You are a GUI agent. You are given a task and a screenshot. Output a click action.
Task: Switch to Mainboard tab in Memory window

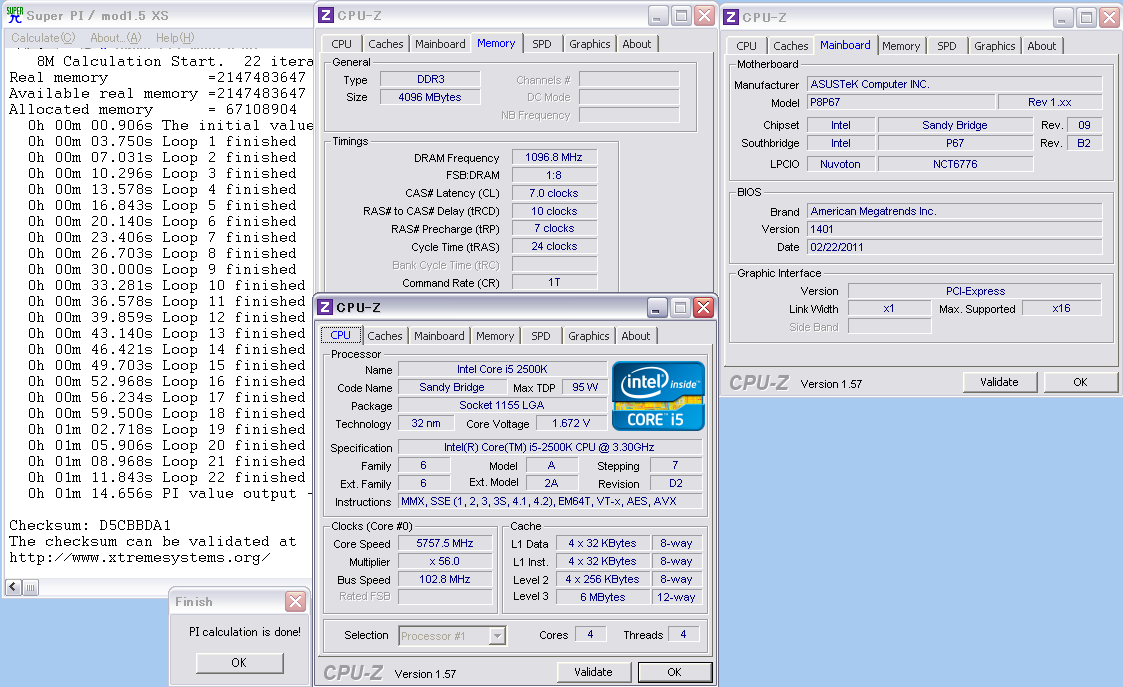tap(440, 44)
